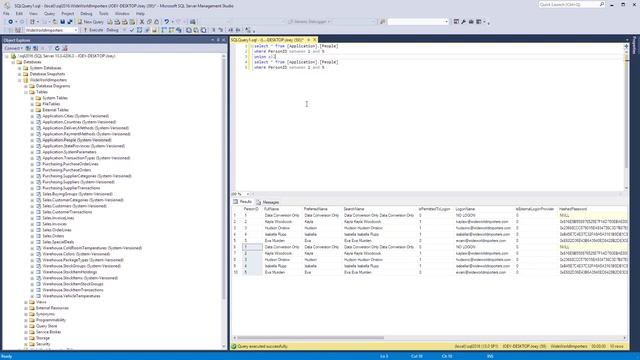640x360 pixels.
Task: Click the Parse query checkmark icon
Action: (132, 30)
